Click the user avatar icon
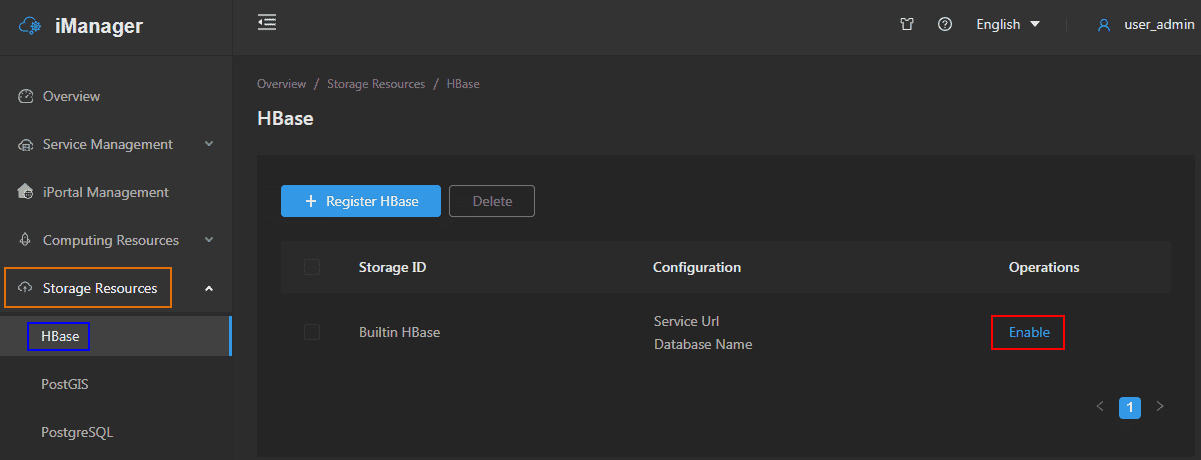 click(x=1104, y=25)
